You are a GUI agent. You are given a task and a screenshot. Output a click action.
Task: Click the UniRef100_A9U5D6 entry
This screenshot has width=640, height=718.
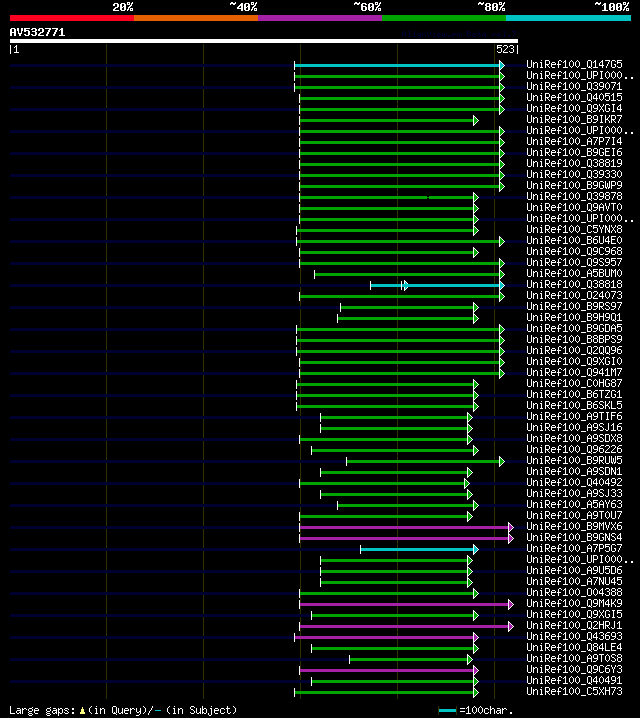click(x=574, y=570)
